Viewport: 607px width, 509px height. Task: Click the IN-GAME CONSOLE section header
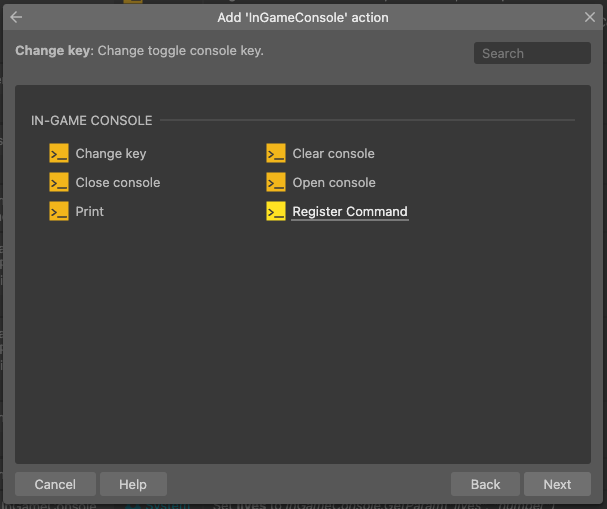(92, 121)
